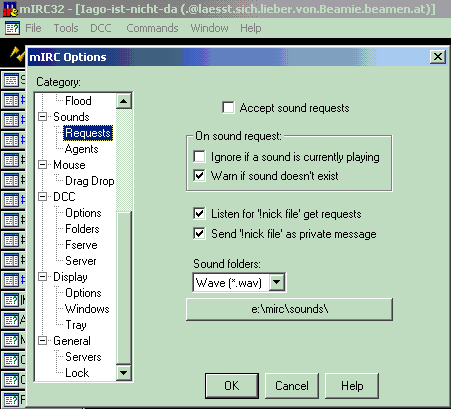
Task: Open the window control icon beside File menu
Action: pos(13,28)
